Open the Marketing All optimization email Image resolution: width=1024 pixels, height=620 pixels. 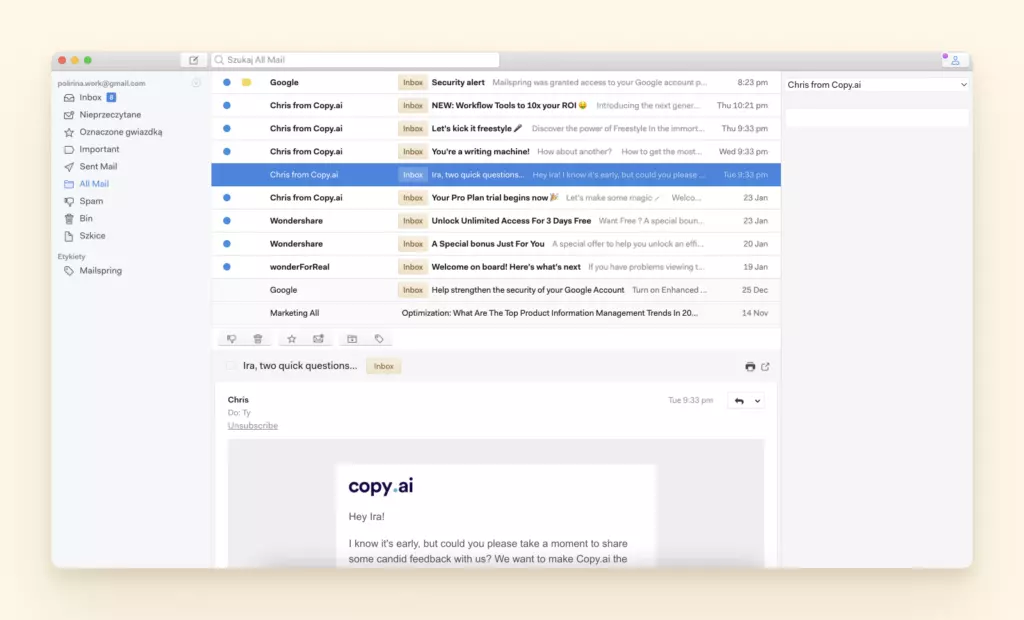[496, 313]
